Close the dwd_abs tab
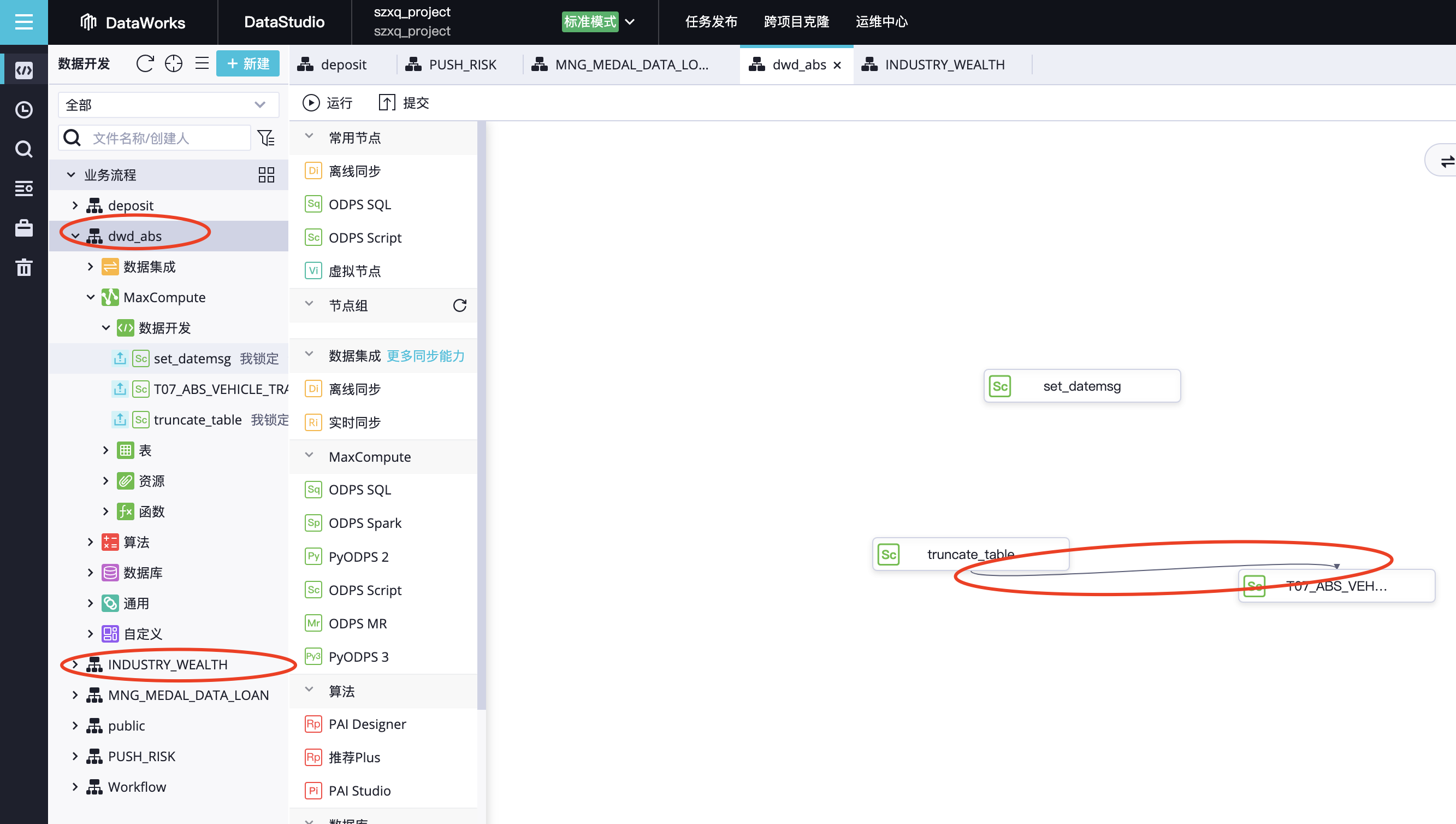This screenshot has height=824, width=1456. tap(837, 65)
